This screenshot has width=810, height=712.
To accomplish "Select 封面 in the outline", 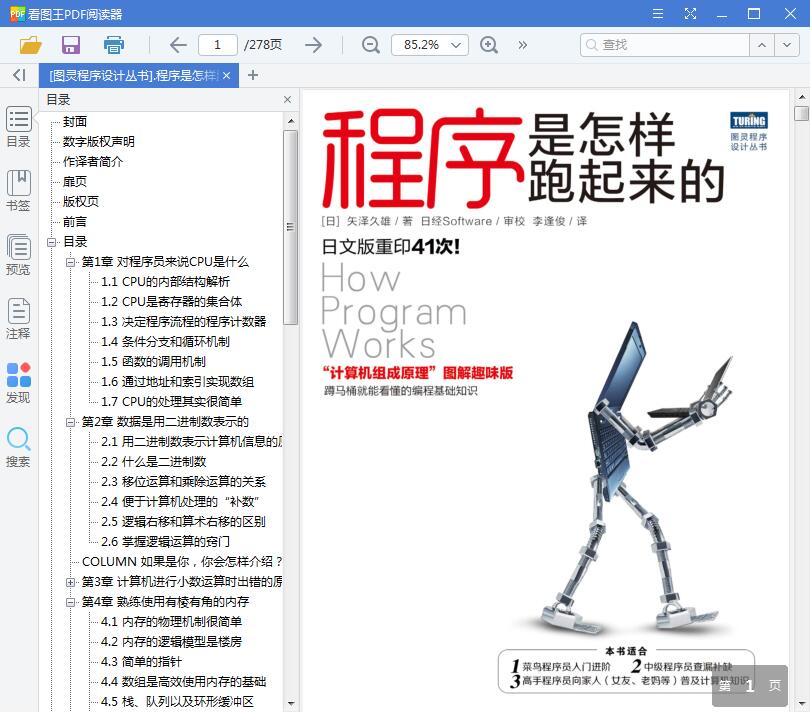I will point(75,121).
